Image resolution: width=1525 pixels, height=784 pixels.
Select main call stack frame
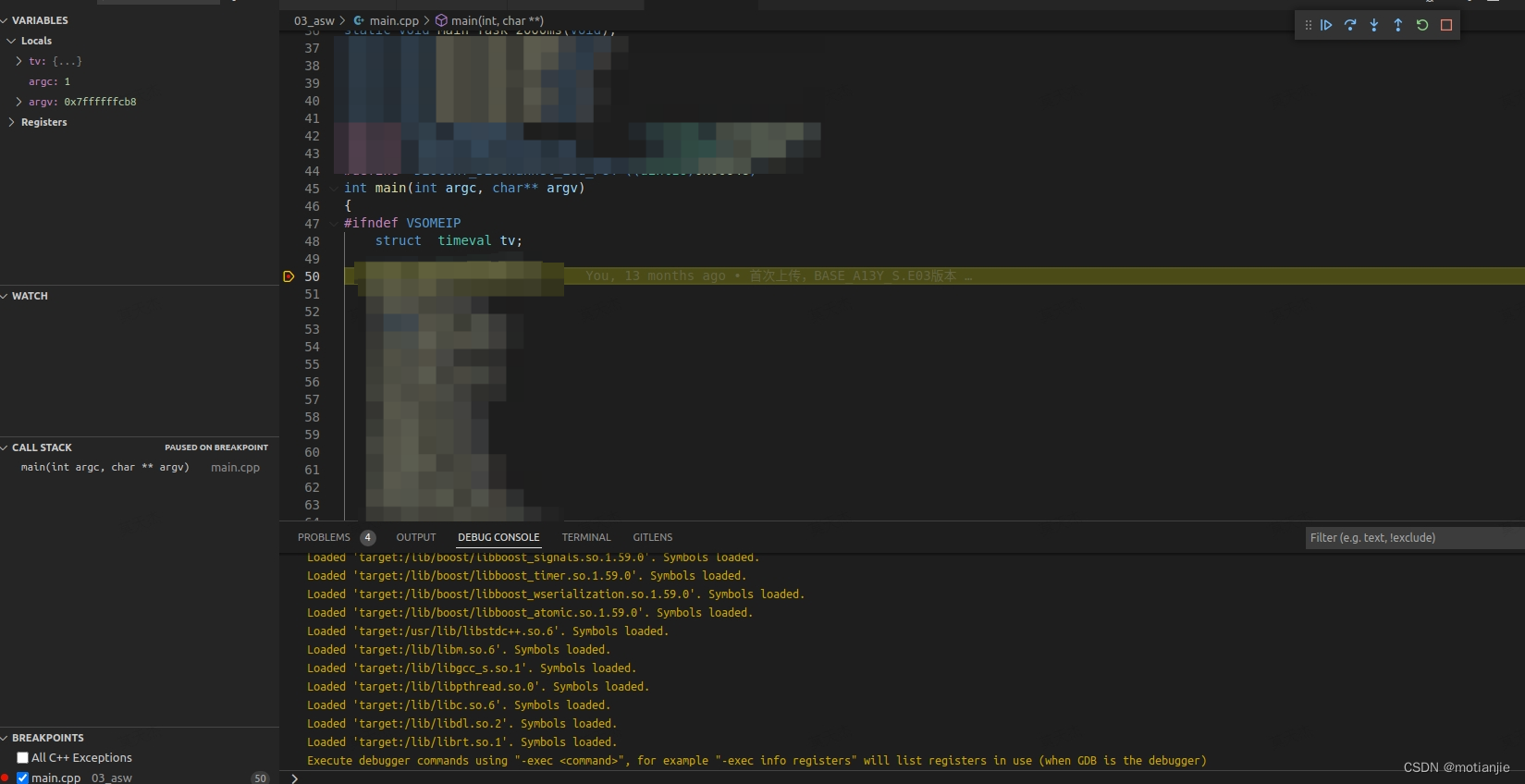[139, 468]
